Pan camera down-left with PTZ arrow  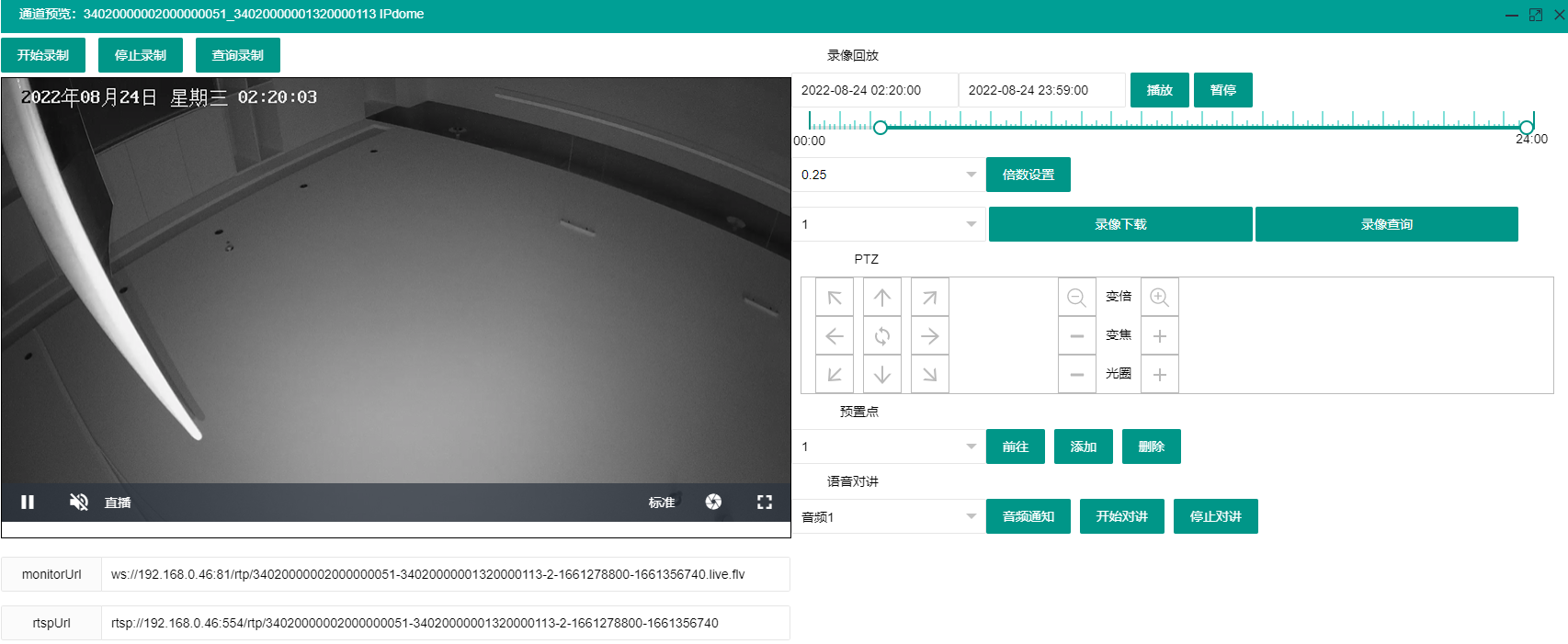(x=835, y=375)
